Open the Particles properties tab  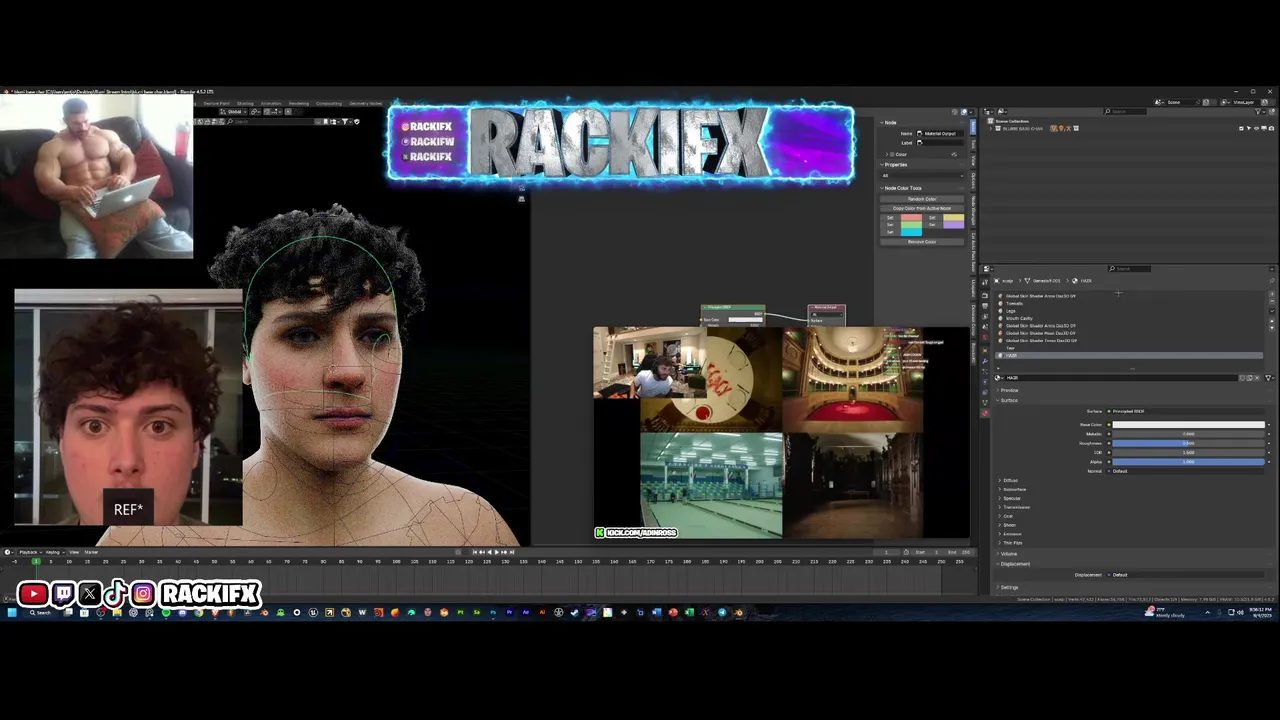985,372
